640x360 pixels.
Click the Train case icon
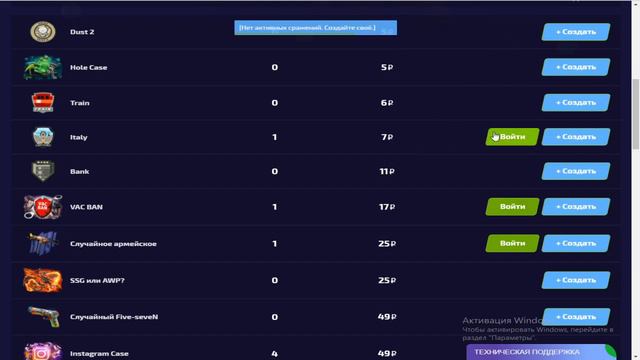(x=43, y=102)
